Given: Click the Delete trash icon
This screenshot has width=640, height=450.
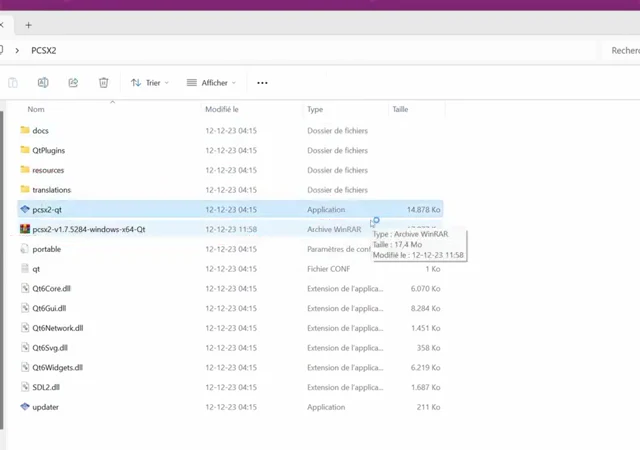Looking at the screenshot, I should (104, 83).
